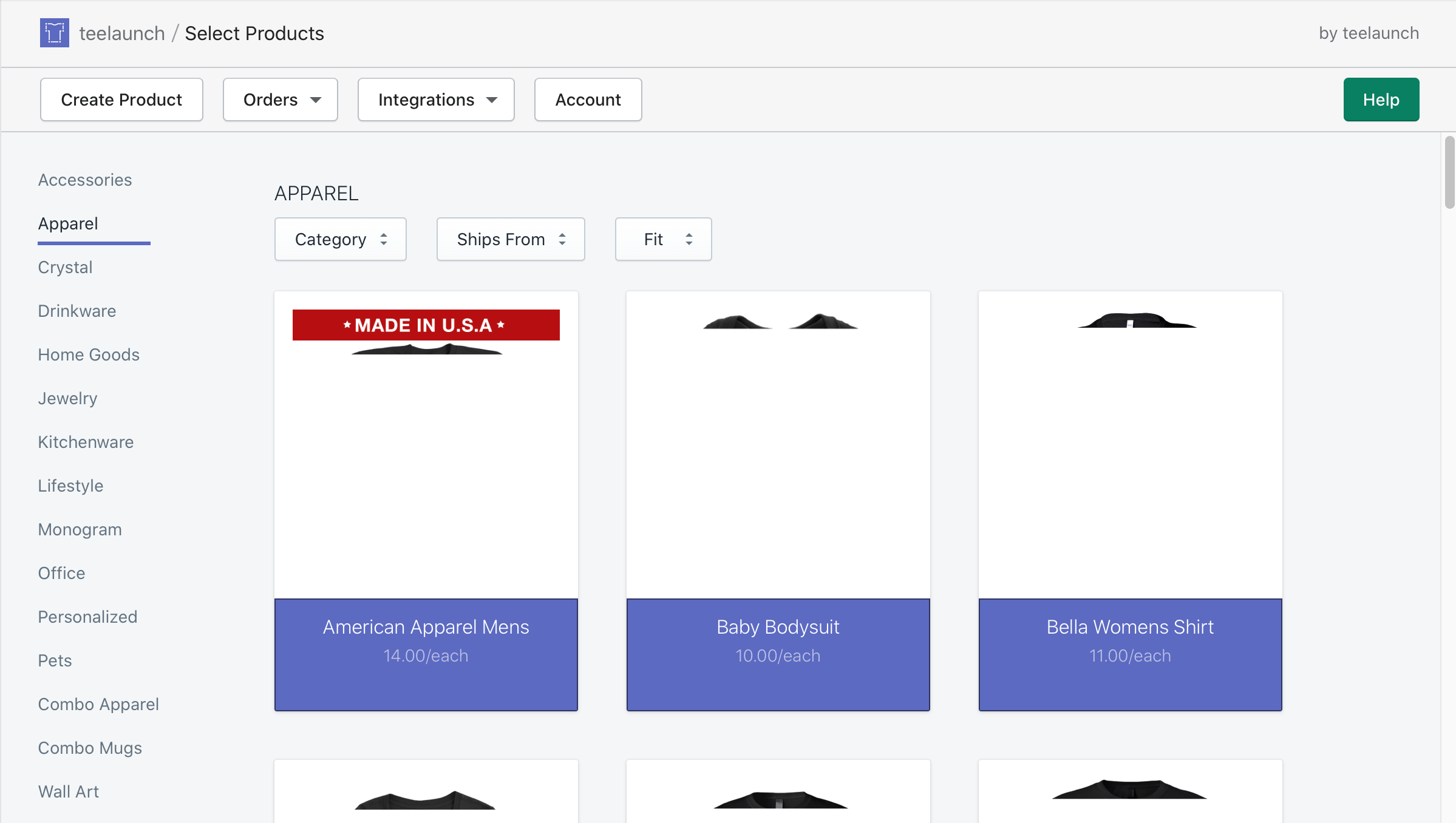Select the Wall Art category

tap(68, 791)
